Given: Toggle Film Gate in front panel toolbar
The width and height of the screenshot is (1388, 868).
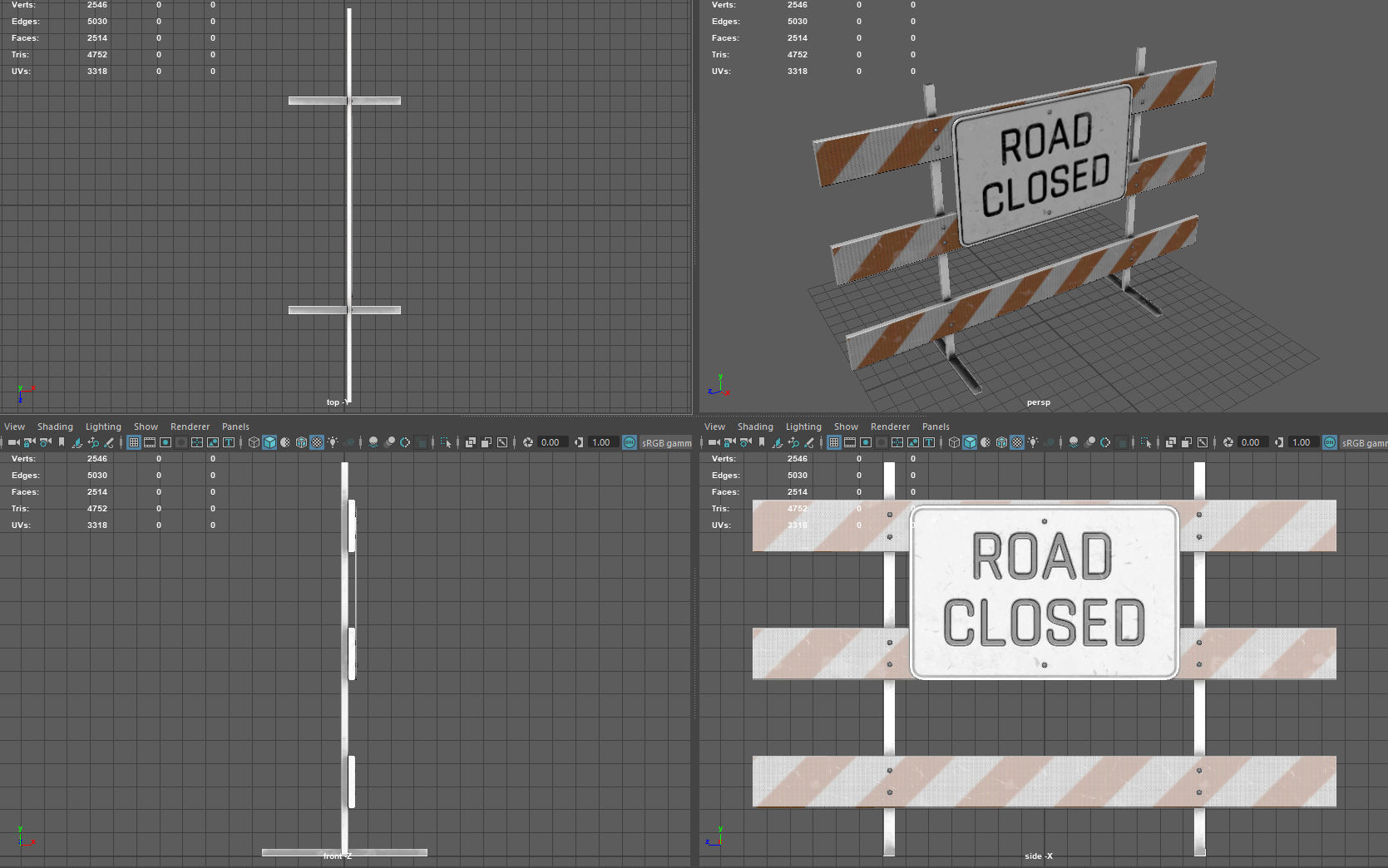Looking at the screenshot, I should click(150, 442).
